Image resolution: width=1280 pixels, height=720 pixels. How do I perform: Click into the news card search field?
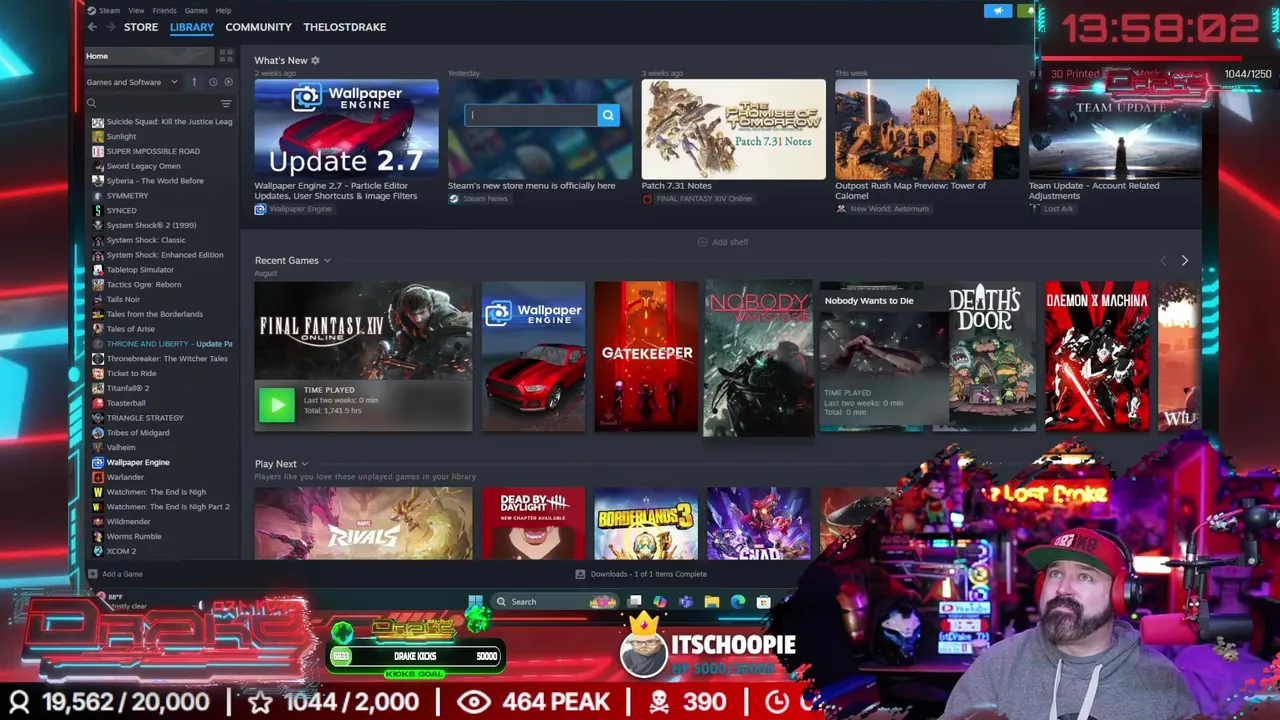(532, 115)
